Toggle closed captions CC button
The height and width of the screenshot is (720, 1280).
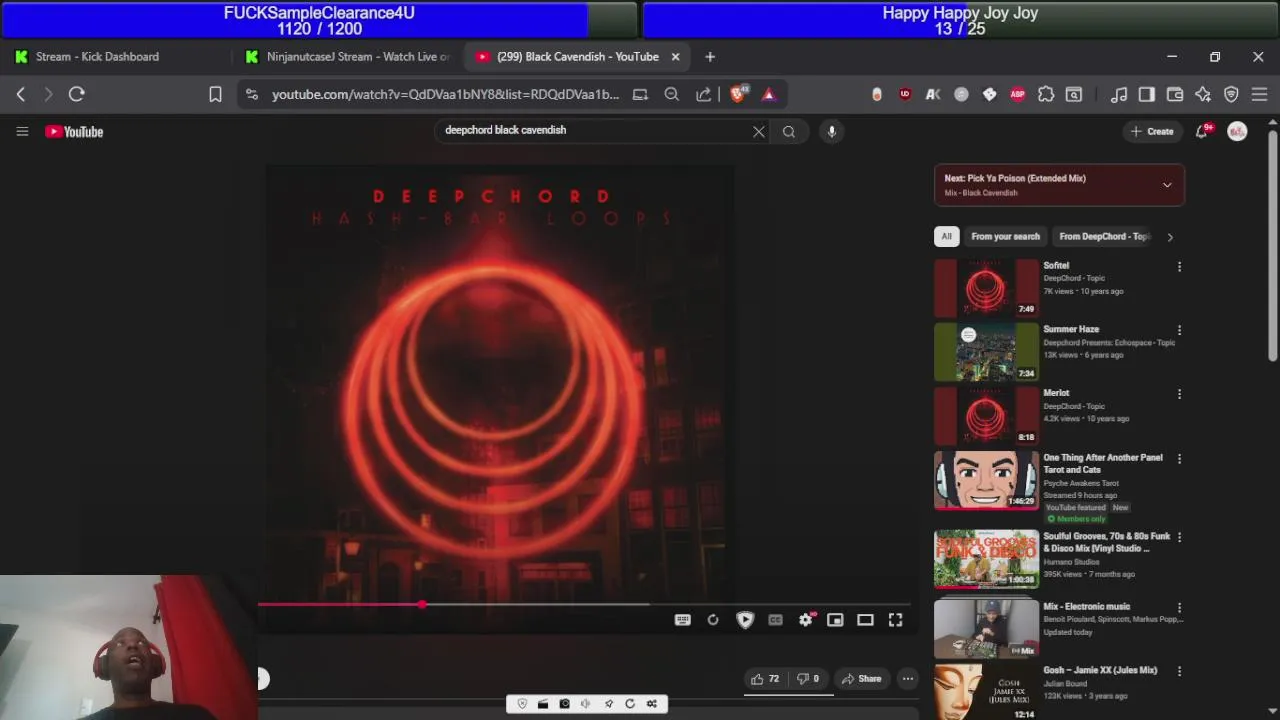pyautogui.click(x=775, y=620)
